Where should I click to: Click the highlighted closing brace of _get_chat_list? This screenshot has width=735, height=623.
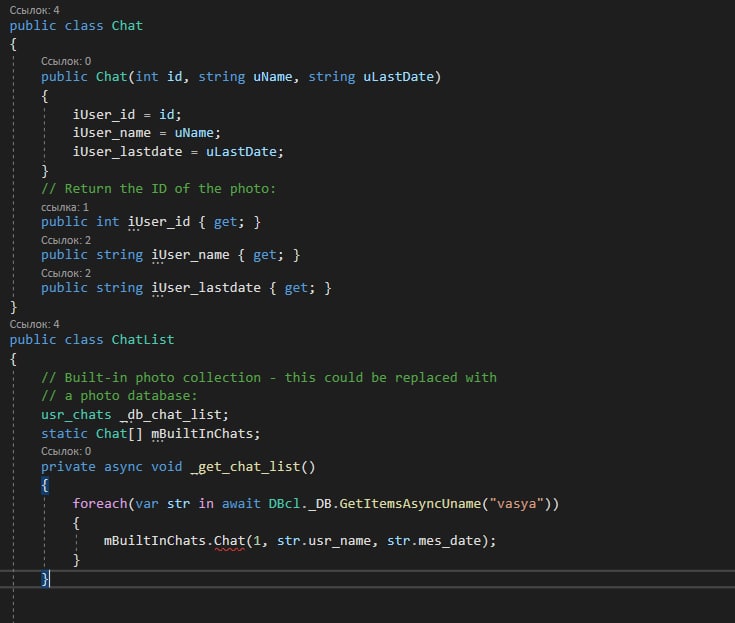[x=45, y=579]
